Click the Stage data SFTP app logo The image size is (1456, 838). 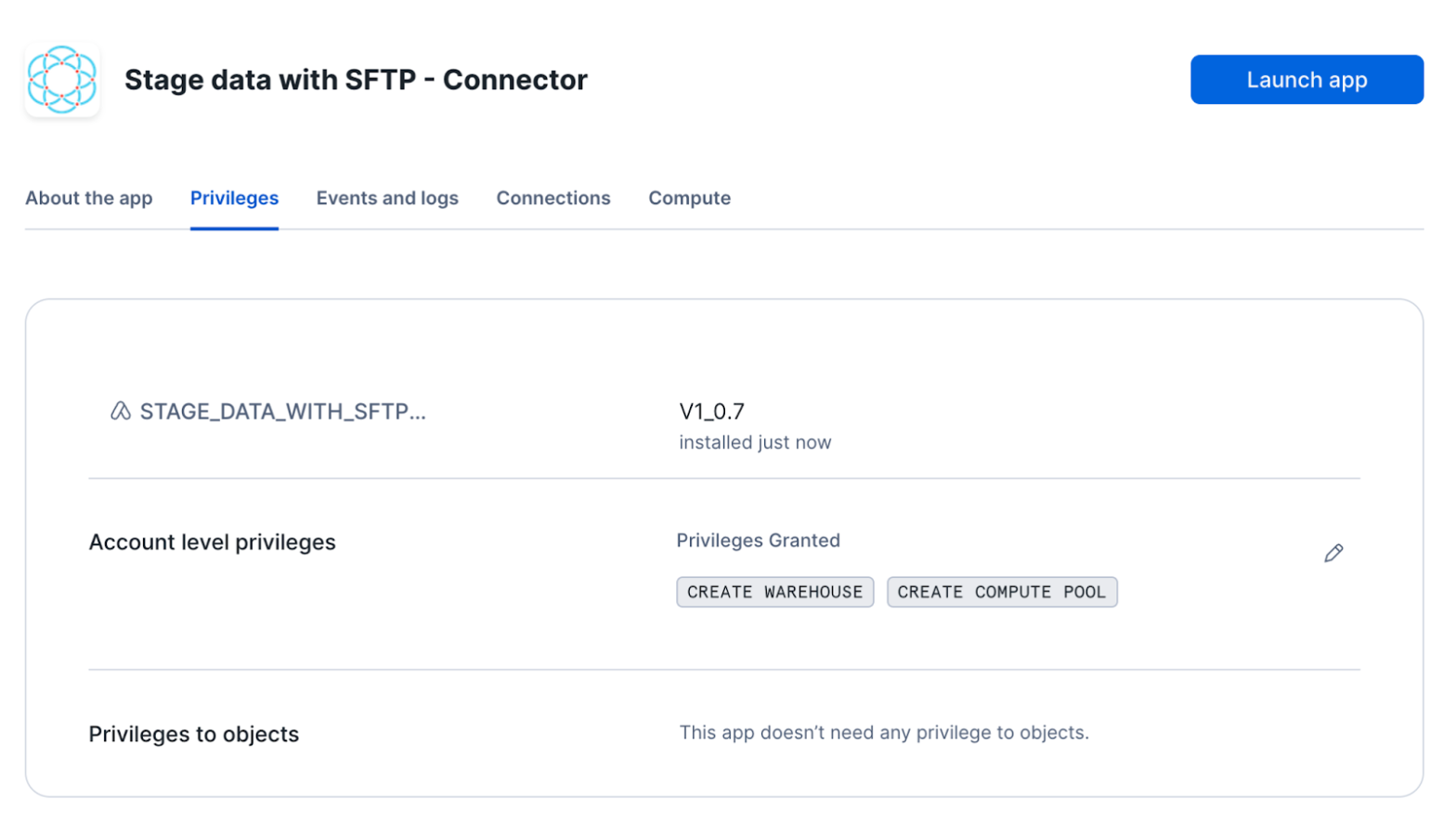(x=62, y=80)
